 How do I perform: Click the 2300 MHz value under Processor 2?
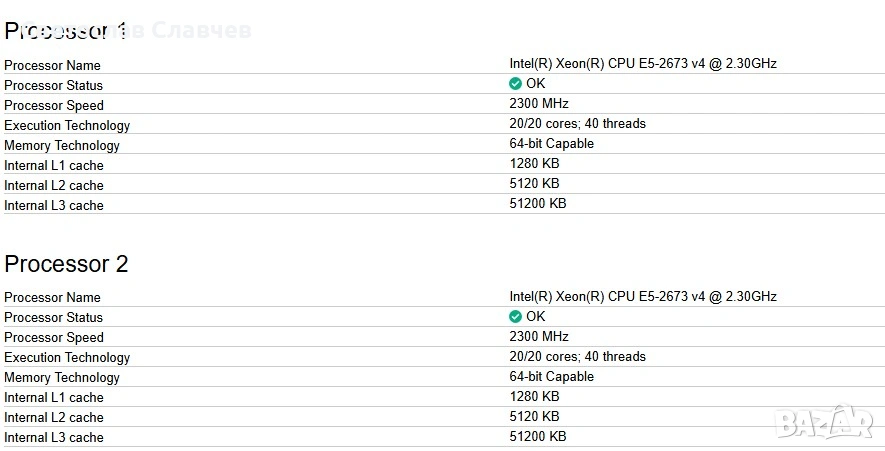click(539, 337)
